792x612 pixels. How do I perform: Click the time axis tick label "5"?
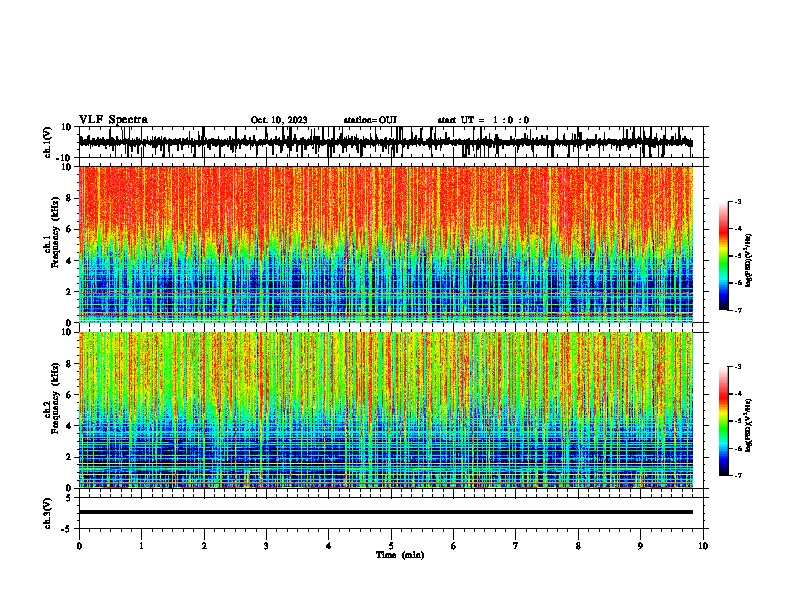coord(391,546)
